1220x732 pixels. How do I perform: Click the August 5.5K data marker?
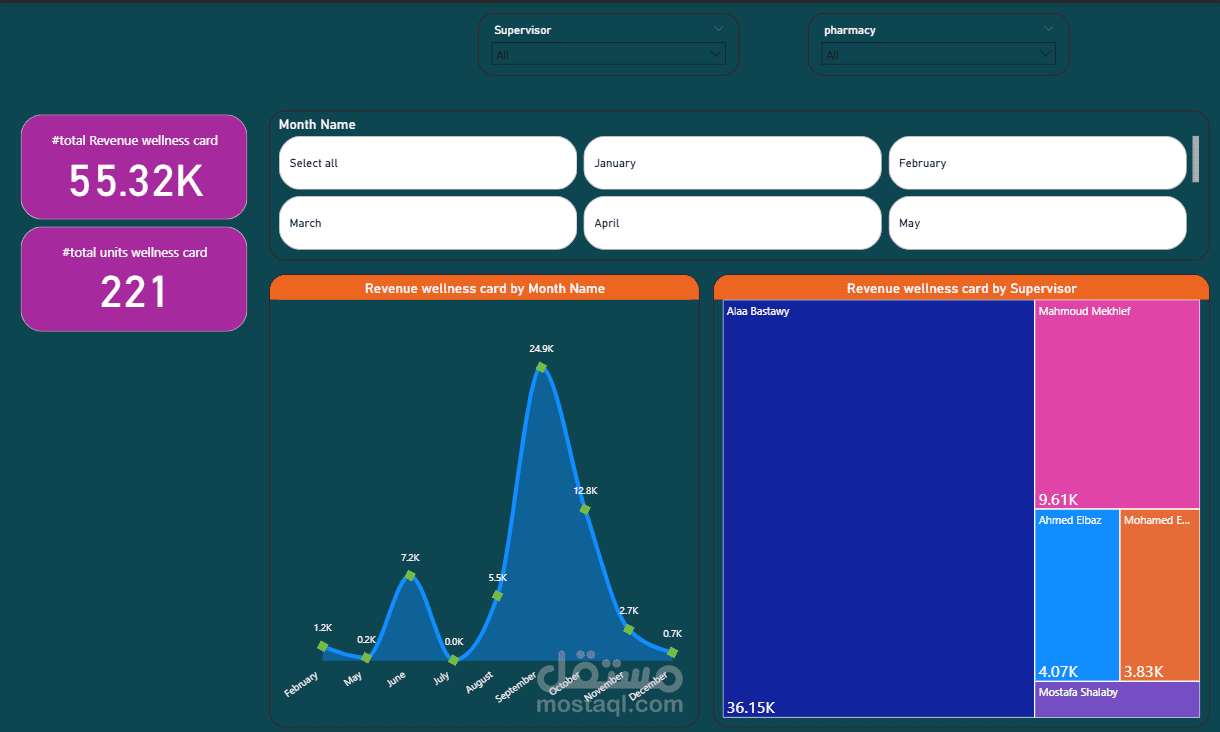click(x=497, y=596)
